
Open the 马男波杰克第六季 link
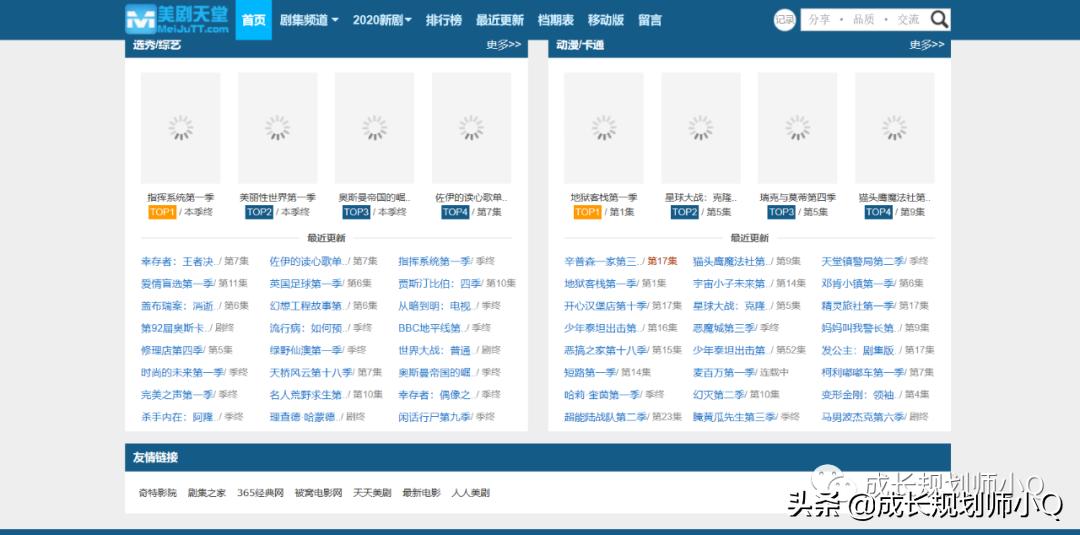click(x=863, y=417)
